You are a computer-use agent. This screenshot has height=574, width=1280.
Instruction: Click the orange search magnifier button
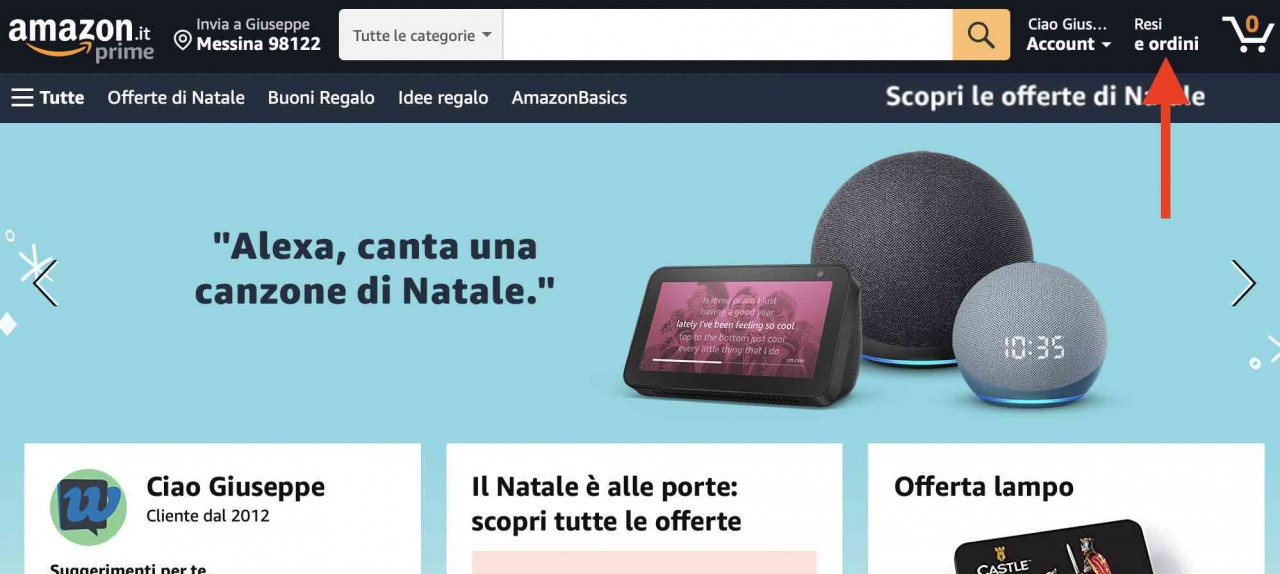pyautogui.click(x=981, y=35)
